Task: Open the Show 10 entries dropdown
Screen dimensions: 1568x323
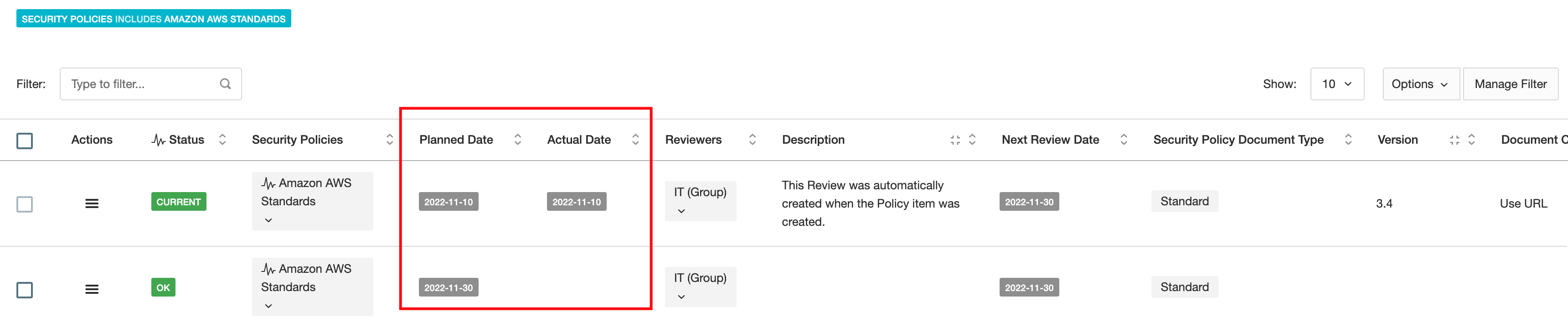Action: (1337, 84)
